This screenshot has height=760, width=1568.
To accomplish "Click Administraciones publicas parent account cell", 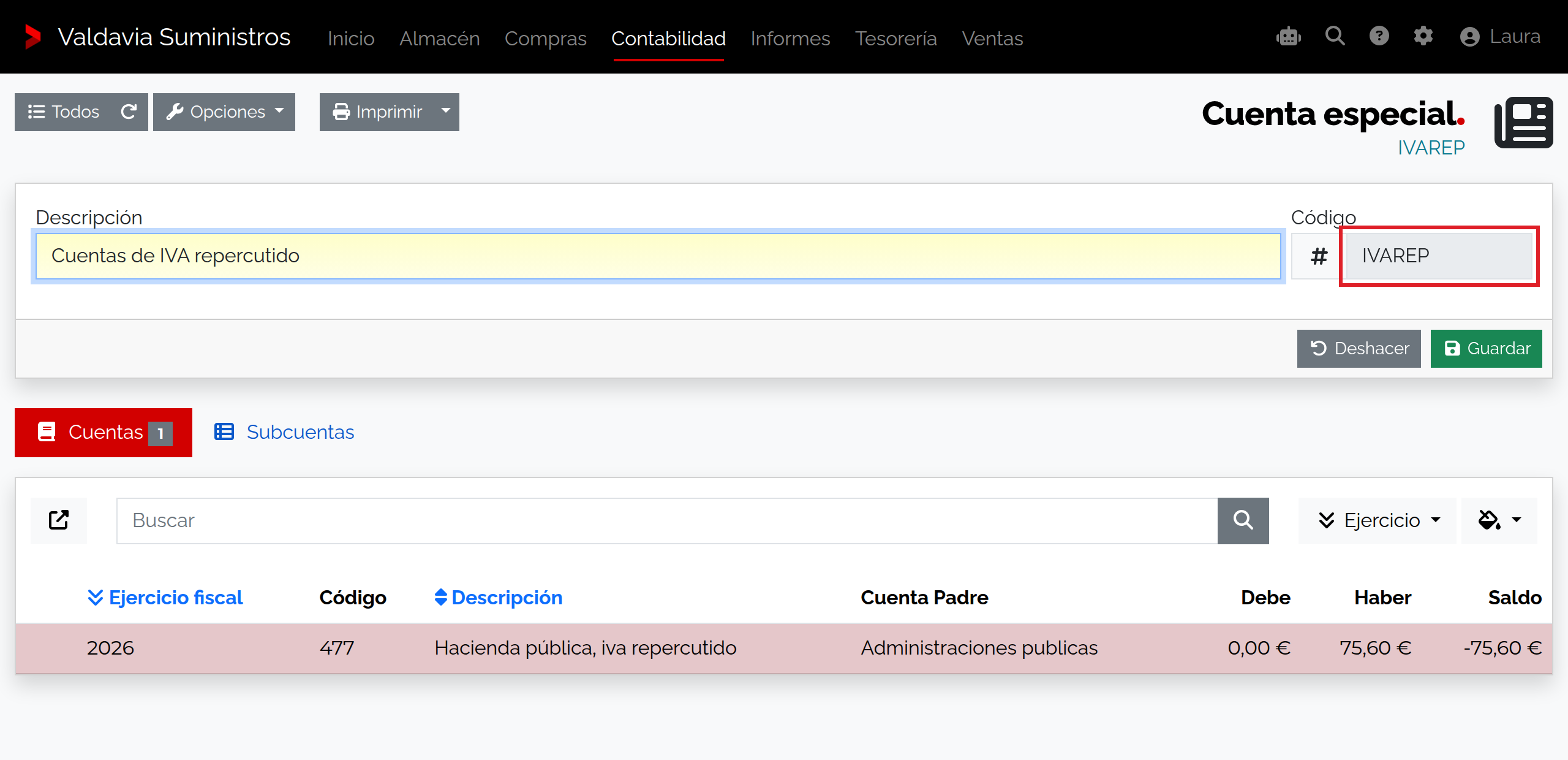I will (979, 648).
